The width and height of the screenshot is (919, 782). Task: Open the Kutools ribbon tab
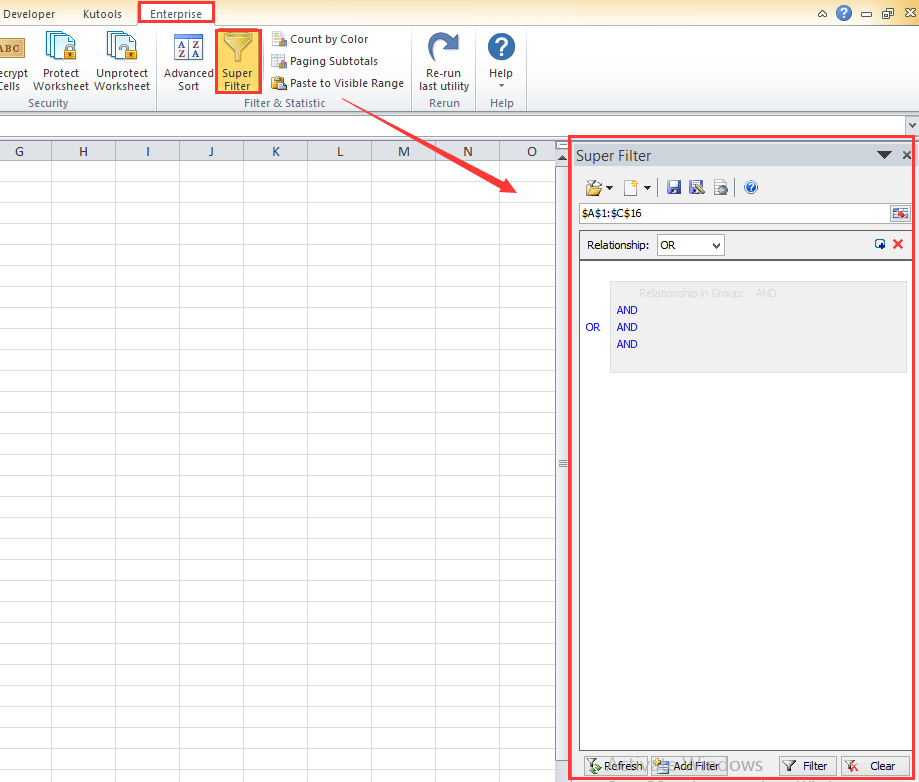pyautogui.click(x=102, y=14)
